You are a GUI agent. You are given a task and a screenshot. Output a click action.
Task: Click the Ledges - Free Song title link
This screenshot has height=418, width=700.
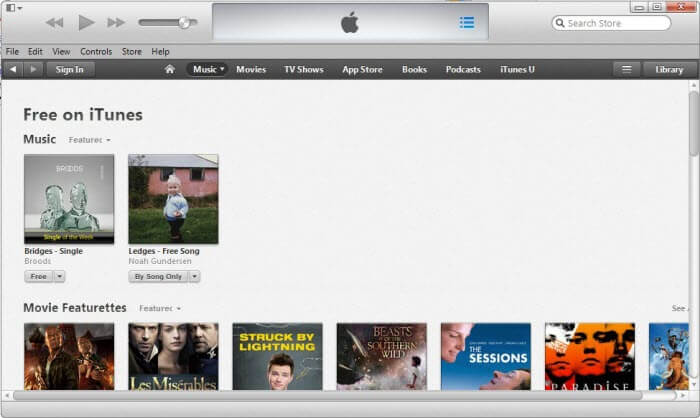tap(164, 251)
